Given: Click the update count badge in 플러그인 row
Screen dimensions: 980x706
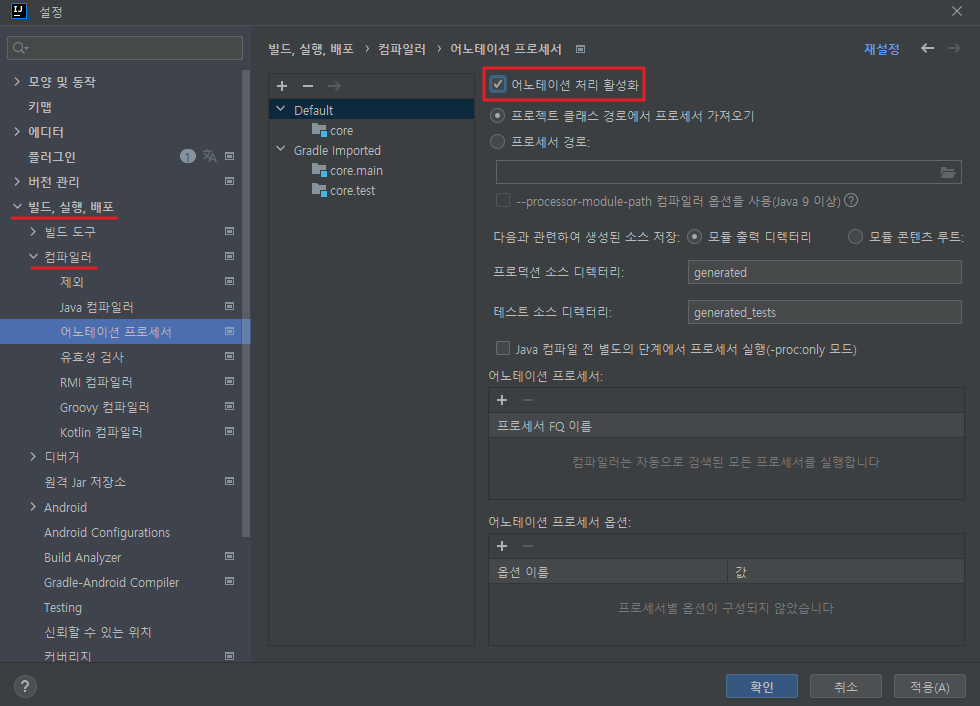Looking at the screenshot, I should (x=188, y=156).
